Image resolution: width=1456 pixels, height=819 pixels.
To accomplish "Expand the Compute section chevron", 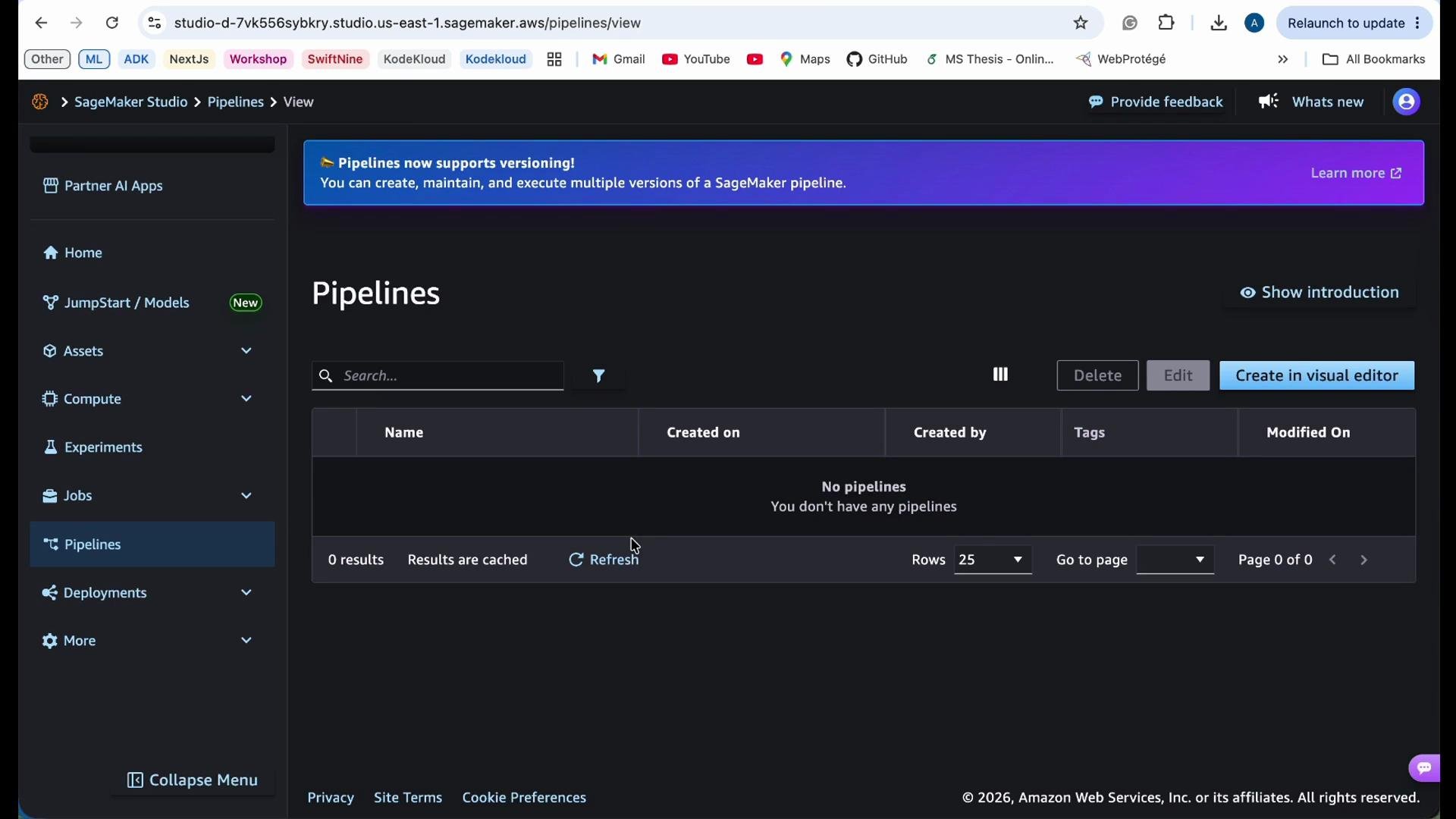I will click(x=246, y=399).
